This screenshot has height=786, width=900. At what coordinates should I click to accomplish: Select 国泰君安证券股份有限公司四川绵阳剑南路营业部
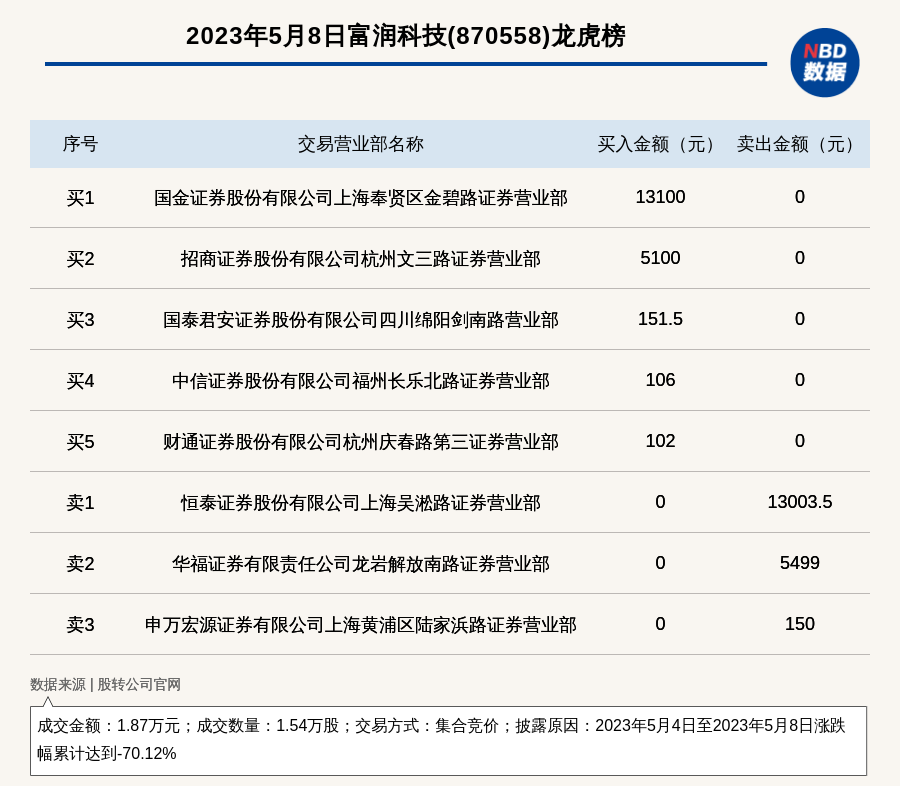(360, 320)
